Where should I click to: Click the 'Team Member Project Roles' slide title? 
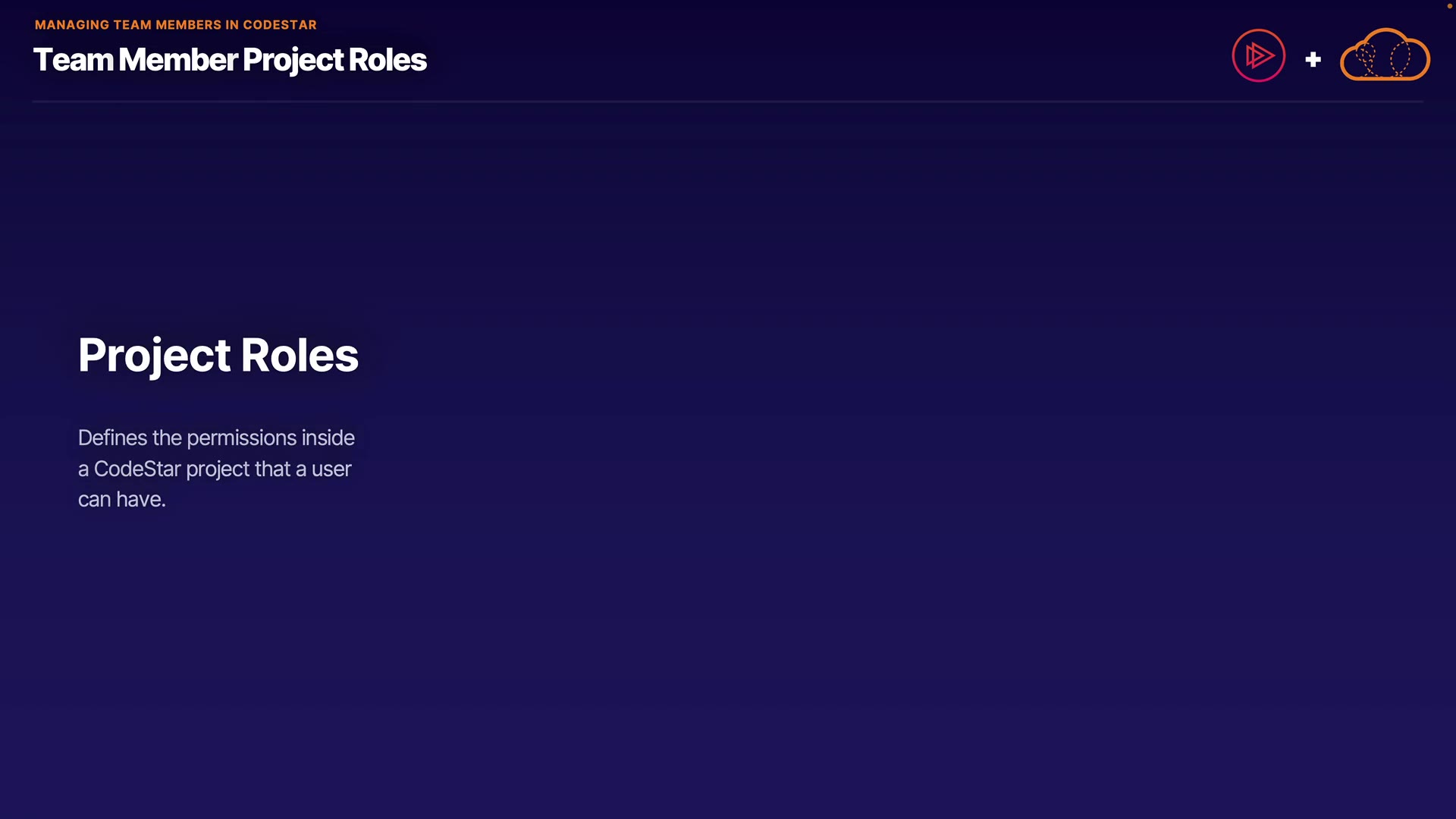tap(230, 60)
